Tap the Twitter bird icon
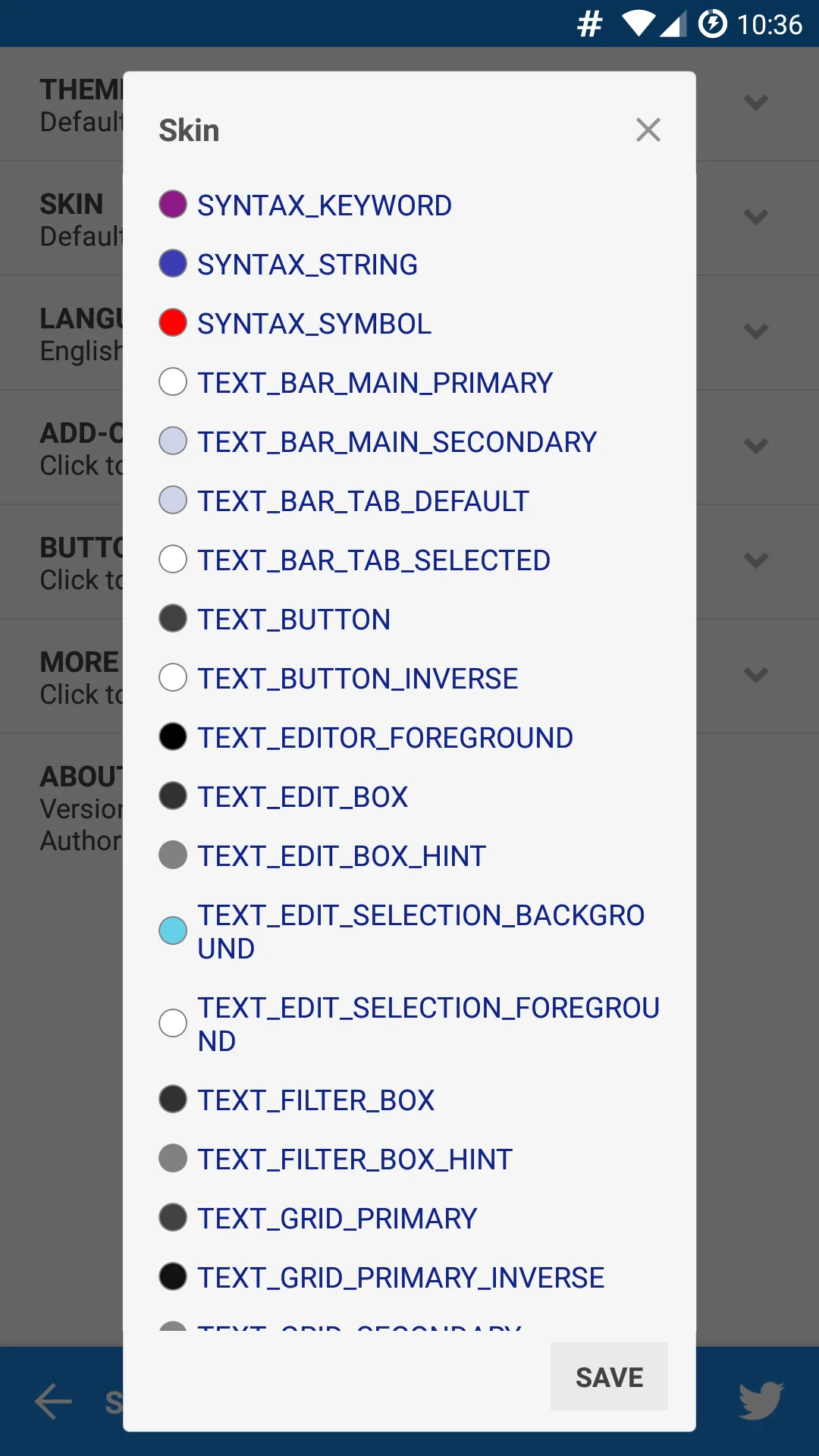 pos(761,1400)
